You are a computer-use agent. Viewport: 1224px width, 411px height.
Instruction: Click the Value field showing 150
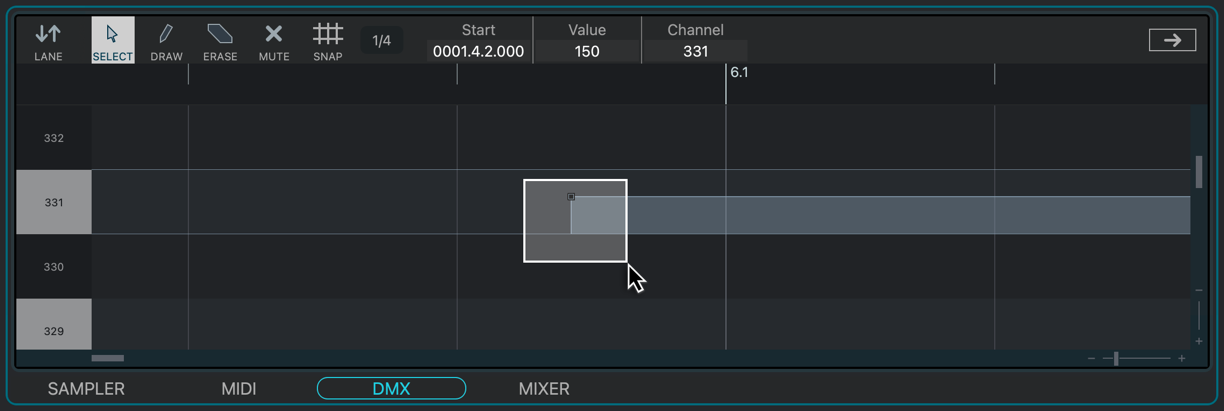587,51
